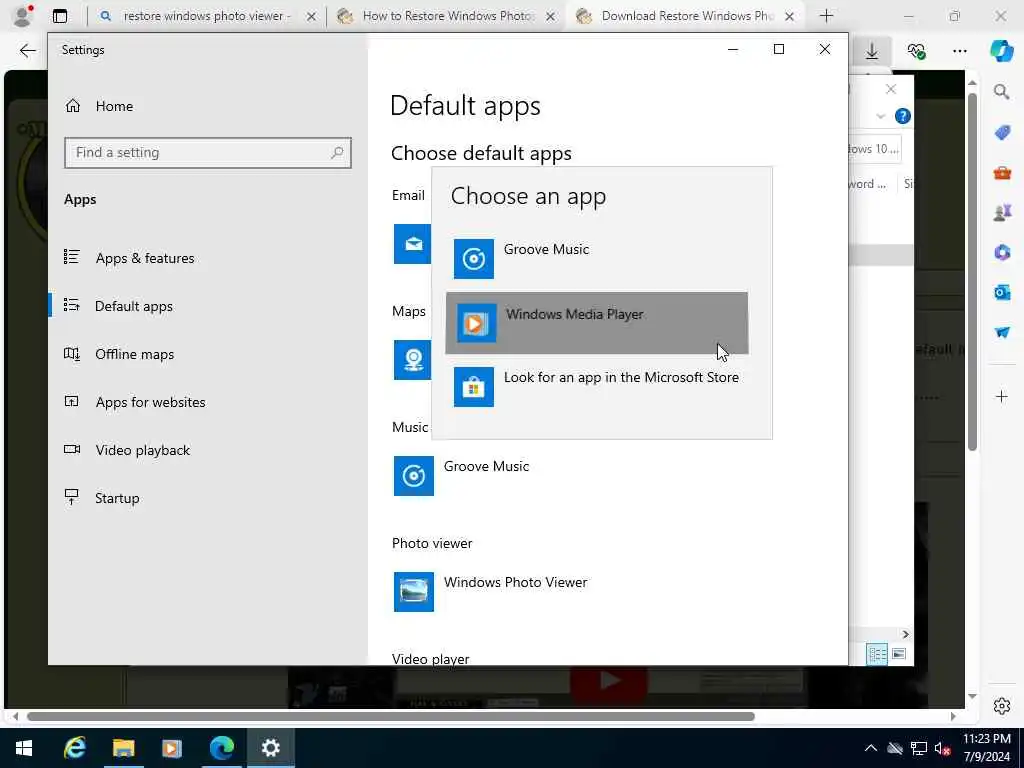
Task: Switch to Download Restore Windows Photo tab
Action: 686,16
